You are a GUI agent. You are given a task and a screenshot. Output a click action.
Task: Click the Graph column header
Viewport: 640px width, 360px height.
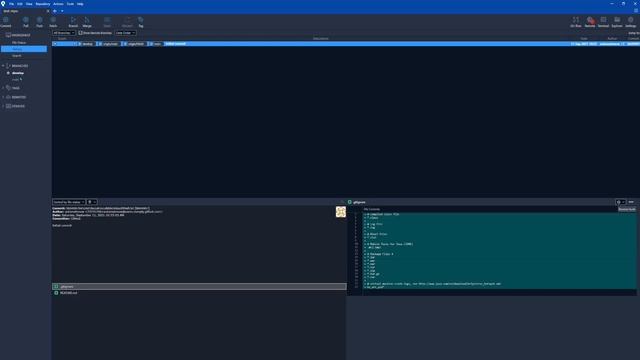coord(62,38)
